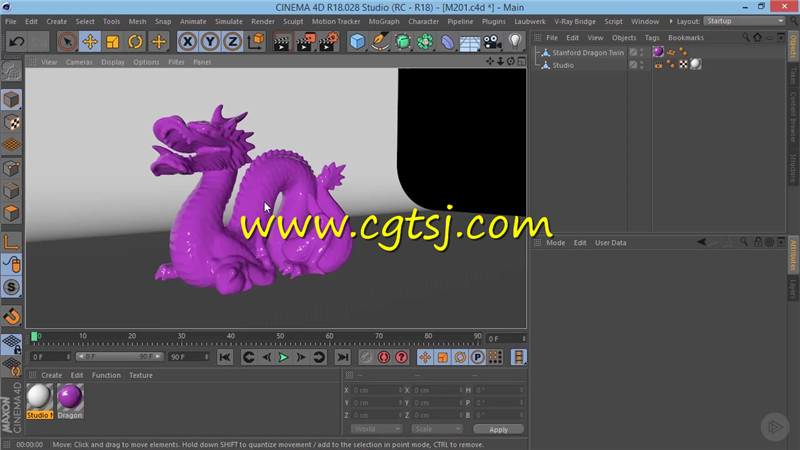Add a Cube primitive object

pyautogui.click(x=358, y=42)
